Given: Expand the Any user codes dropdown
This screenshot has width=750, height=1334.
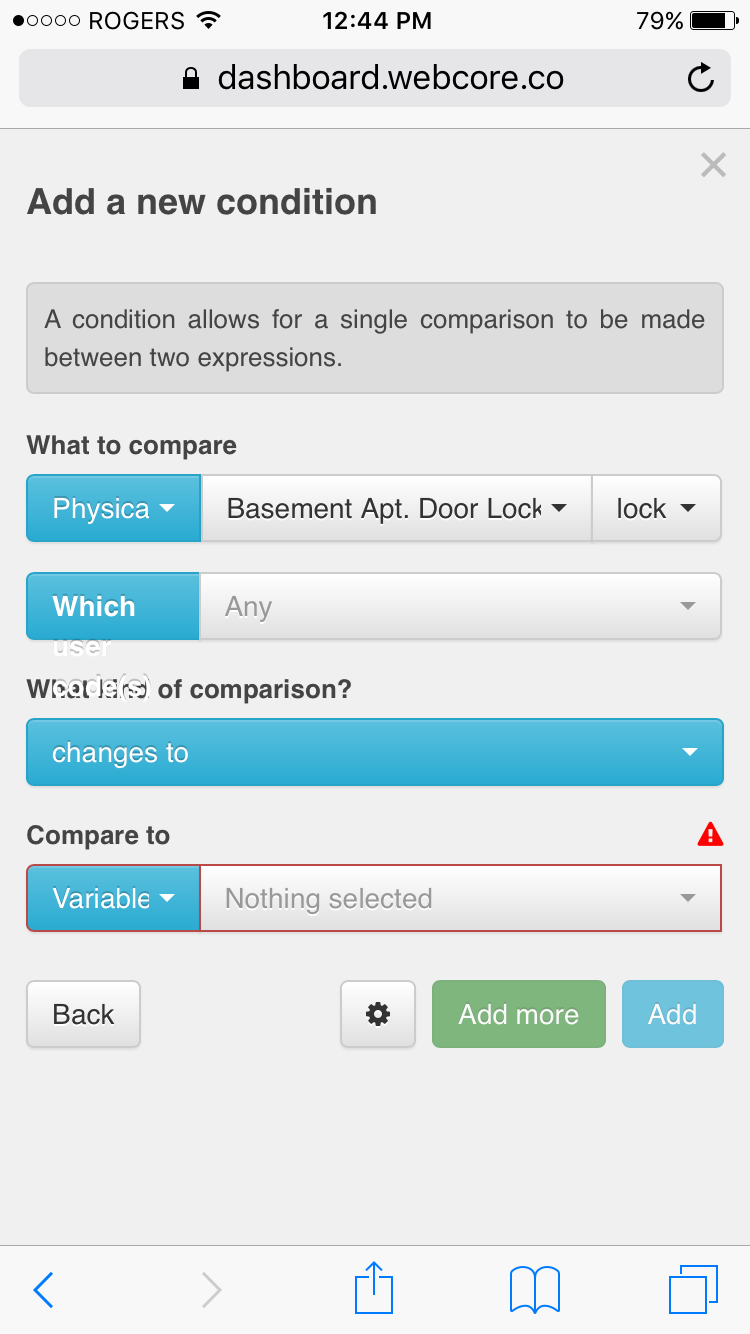Looking at the screenshot, I should coord(460,606).
